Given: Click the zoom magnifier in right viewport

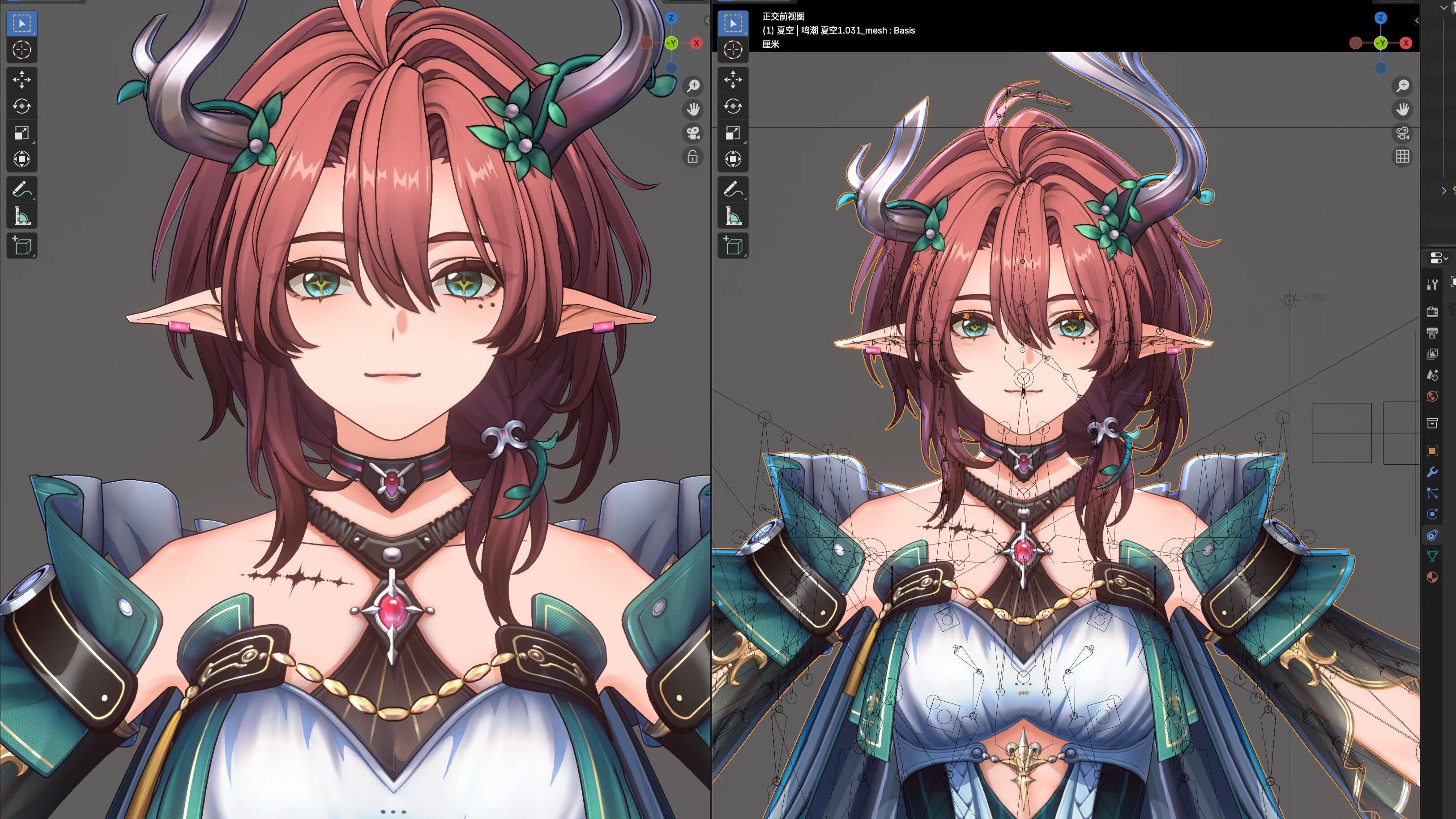Looking at the screenshot, I should [x=1402, y=86].
